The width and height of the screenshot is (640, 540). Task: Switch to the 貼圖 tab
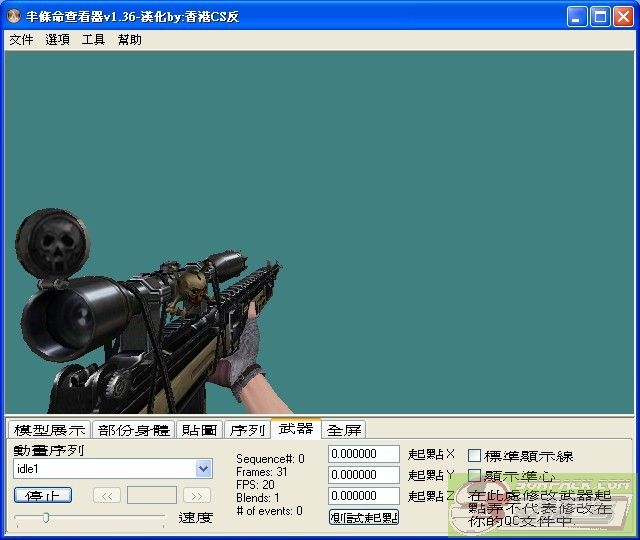(199, 430)
